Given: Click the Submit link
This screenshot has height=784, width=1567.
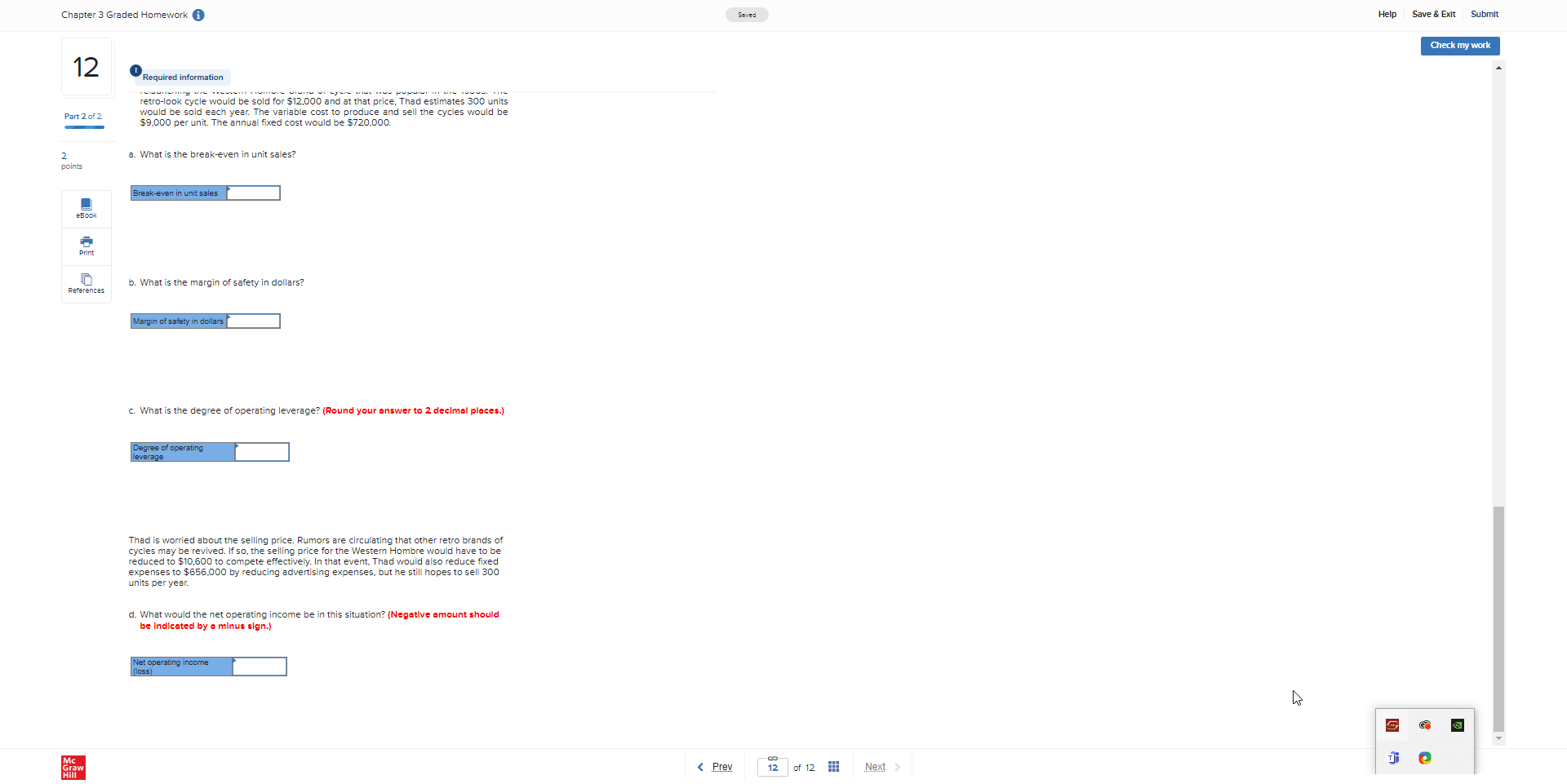Looking at the screenshot, I should point(1485,14).
